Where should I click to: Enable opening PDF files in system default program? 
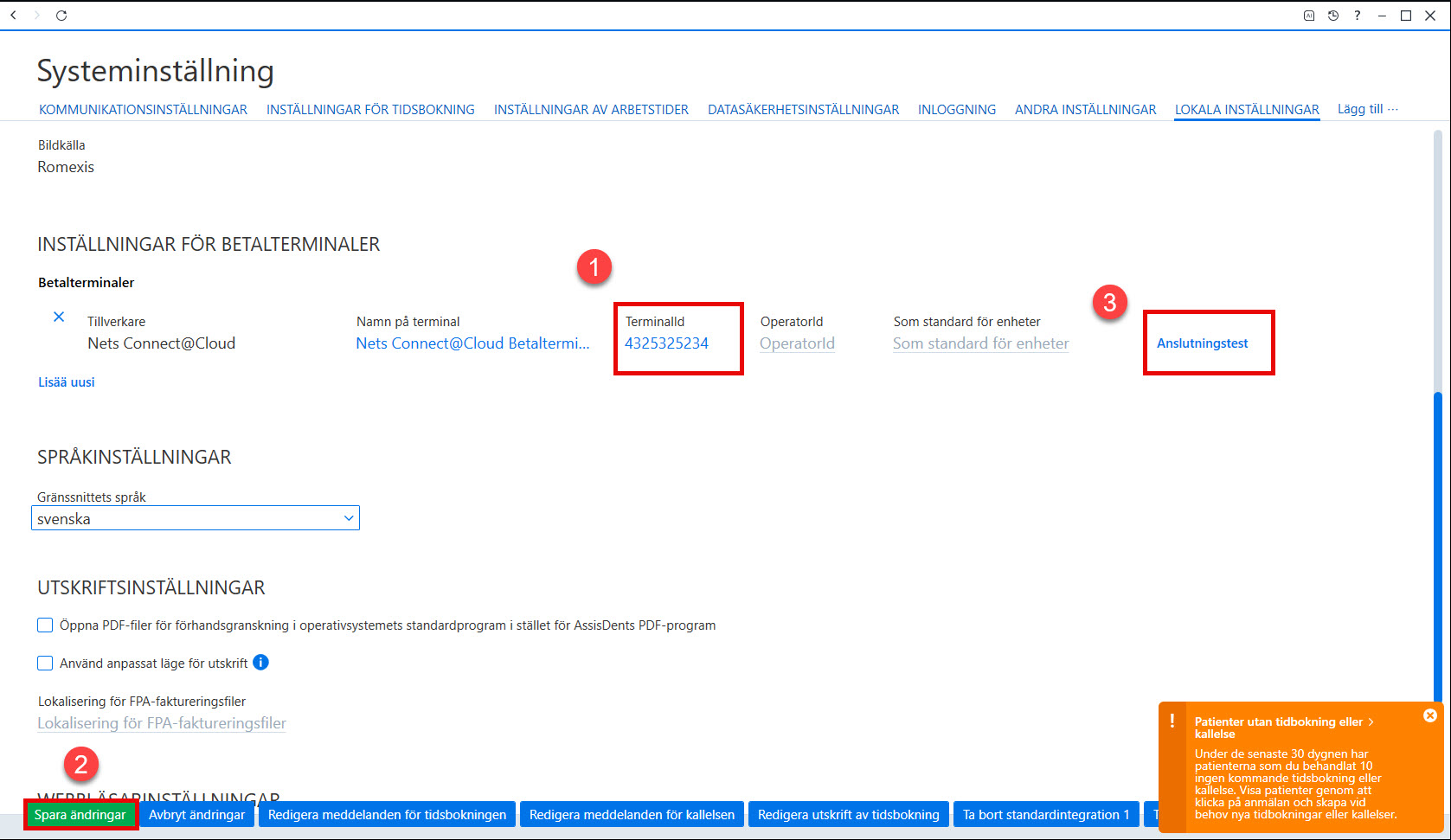(45, 625)
